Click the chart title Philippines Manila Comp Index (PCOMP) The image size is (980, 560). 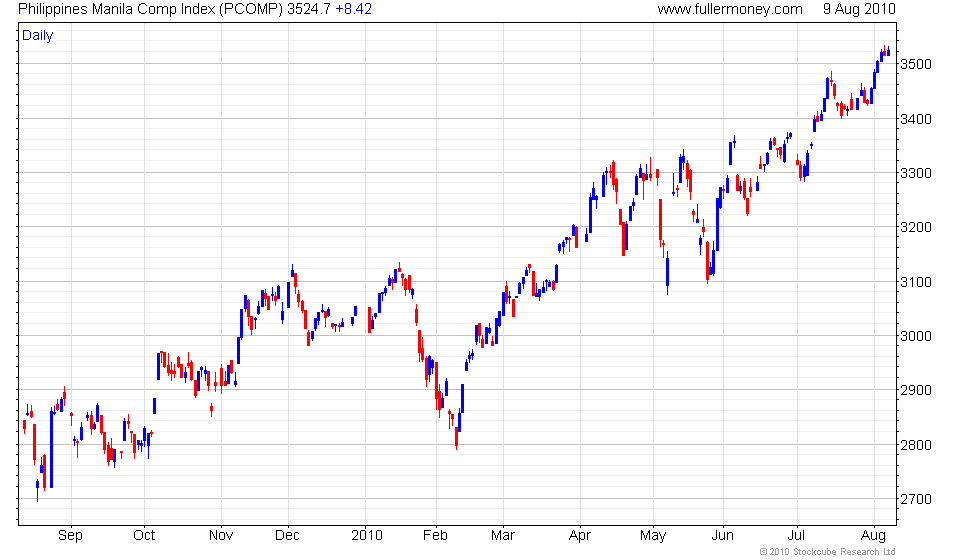[151, 9]
